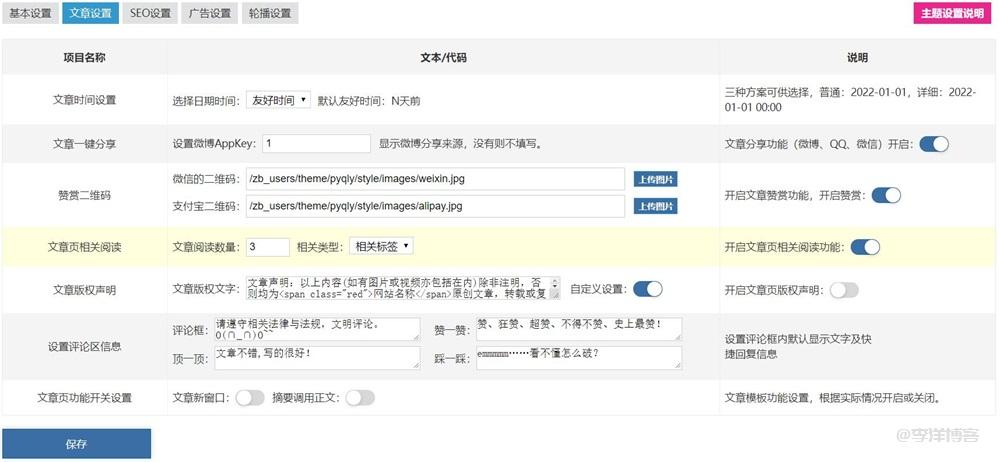This screenshot has width=1000, height=462.
Task: Disable the 开启赞赏 toggle
Action: (886, 195)
